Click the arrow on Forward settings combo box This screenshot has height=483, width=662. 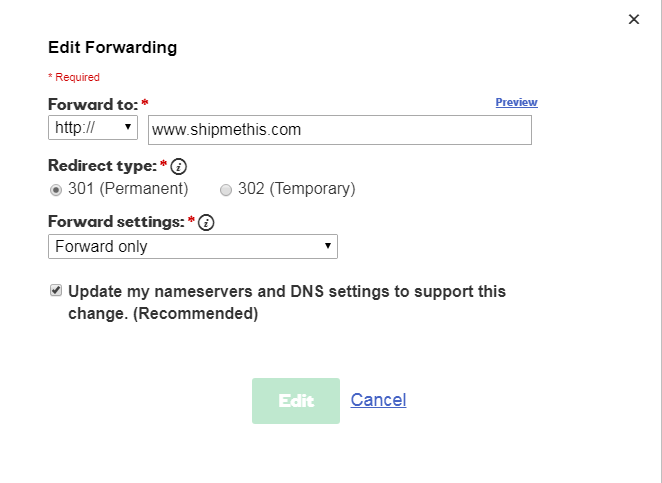click(x=327, y=246)
